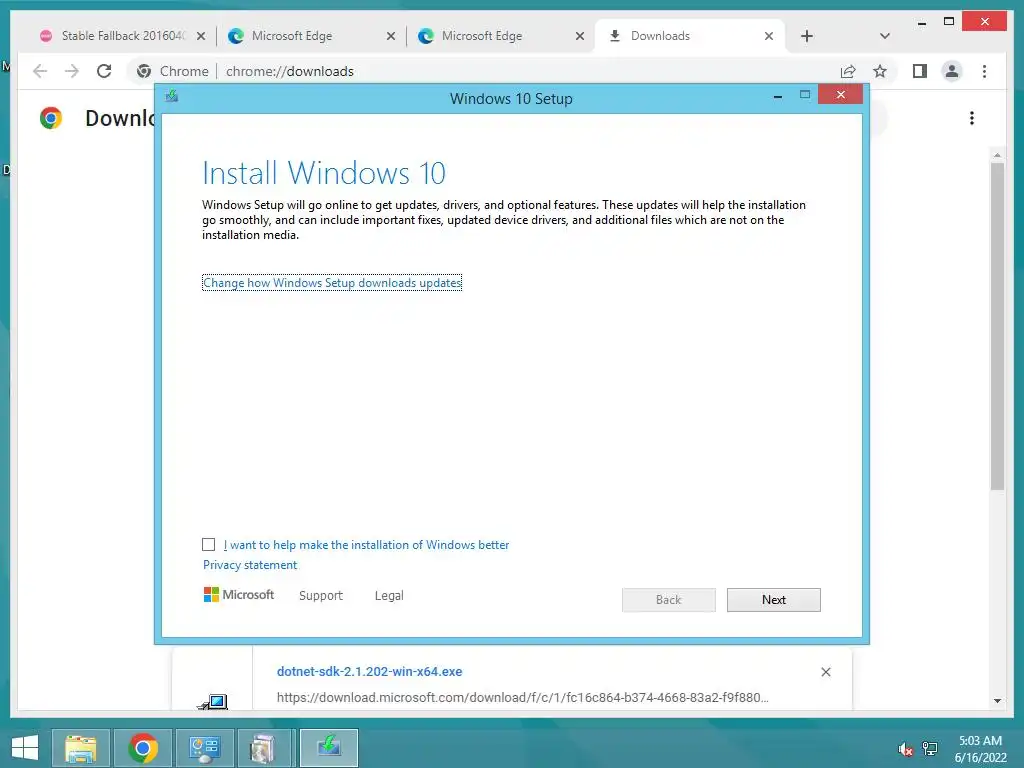Expand the Chrome tab search dropdown
Image resolution: width=1024 pixels, height=768 pixels.
pos(884,36)
